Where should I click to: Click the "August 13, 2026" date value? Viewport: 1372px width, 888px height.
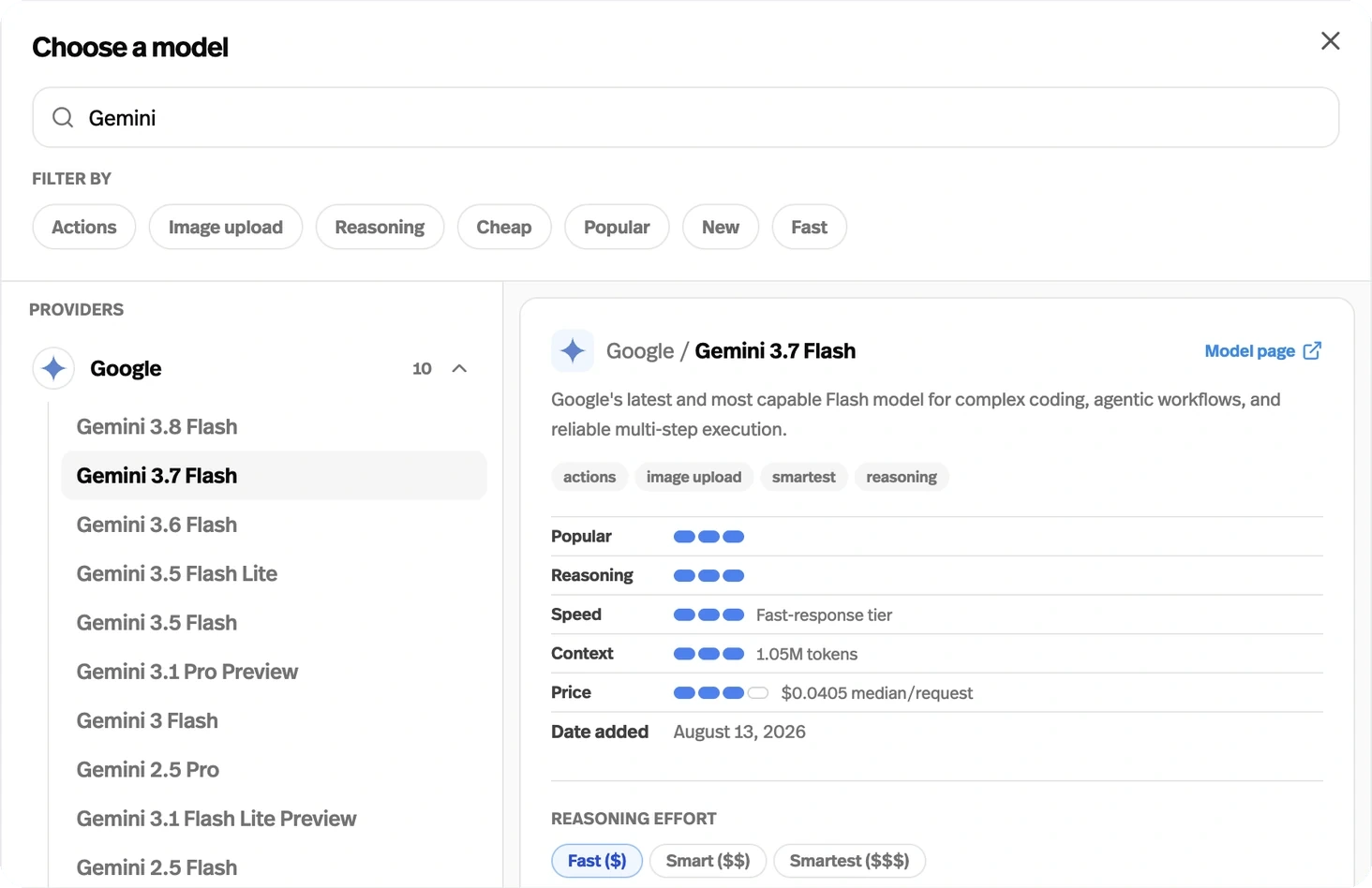tap(739, 732)
